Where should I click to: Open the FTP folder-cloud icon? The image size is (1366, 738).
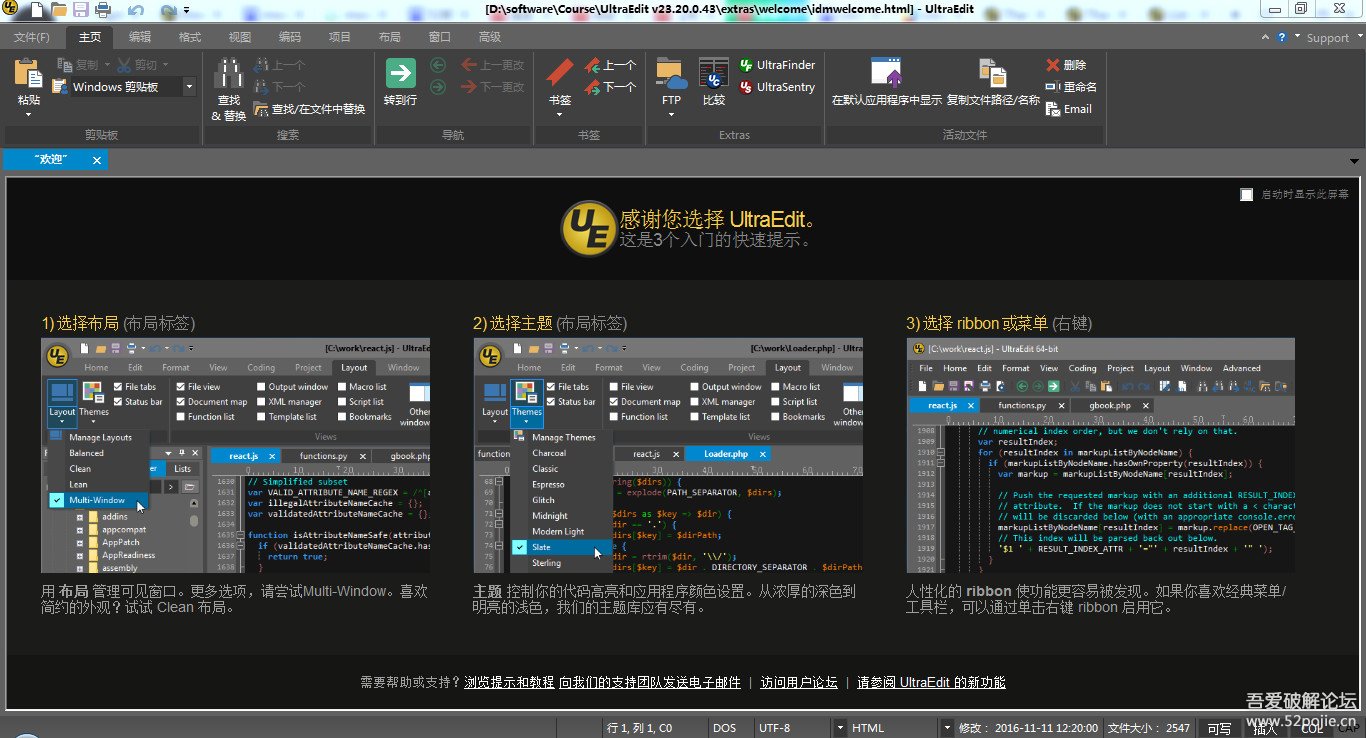(671, 74)
